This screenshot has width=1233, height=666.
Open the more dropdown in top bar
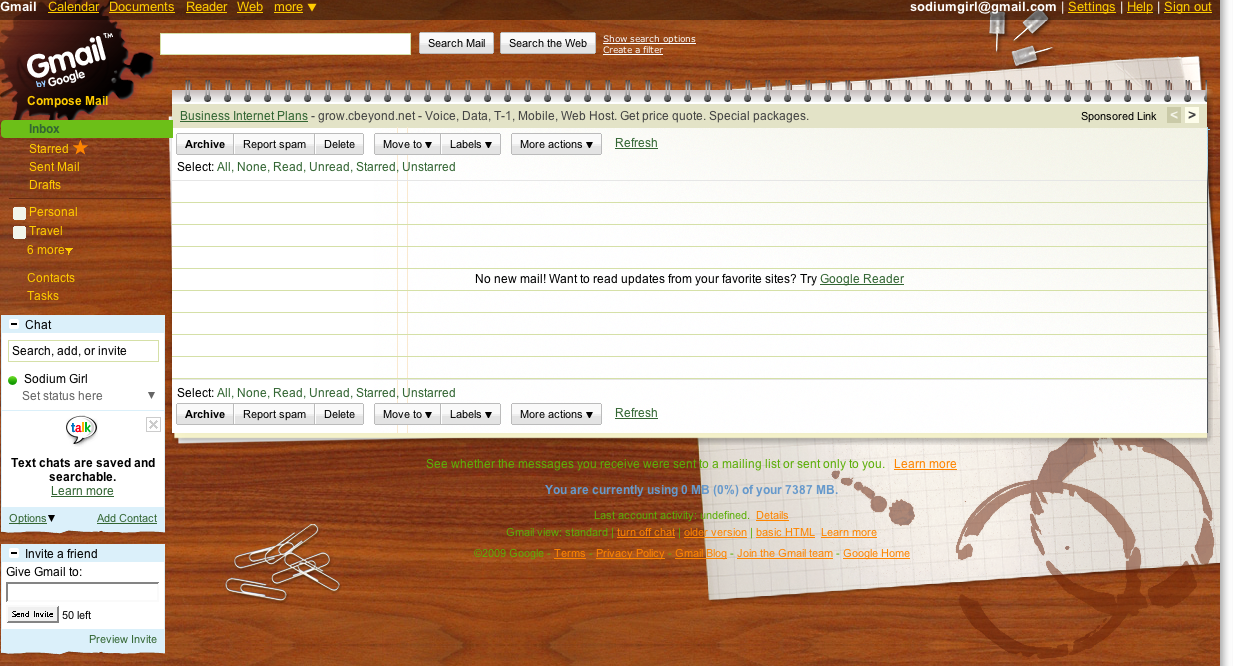tap(295, 7)
